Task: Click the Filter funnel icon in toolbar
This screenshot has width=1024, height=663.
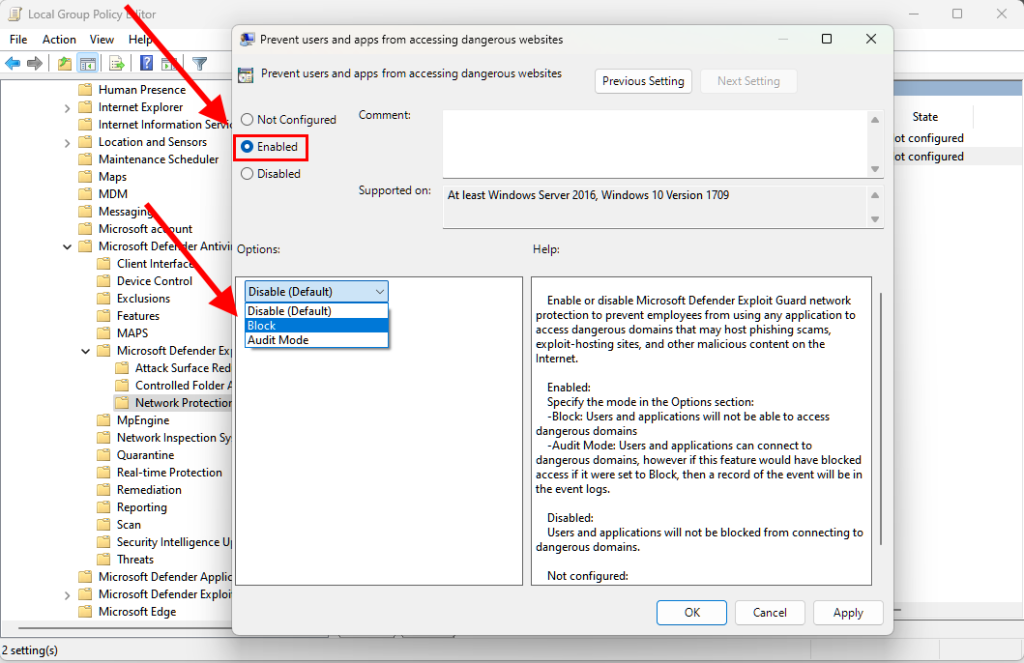Action: [x=199, y=63]
